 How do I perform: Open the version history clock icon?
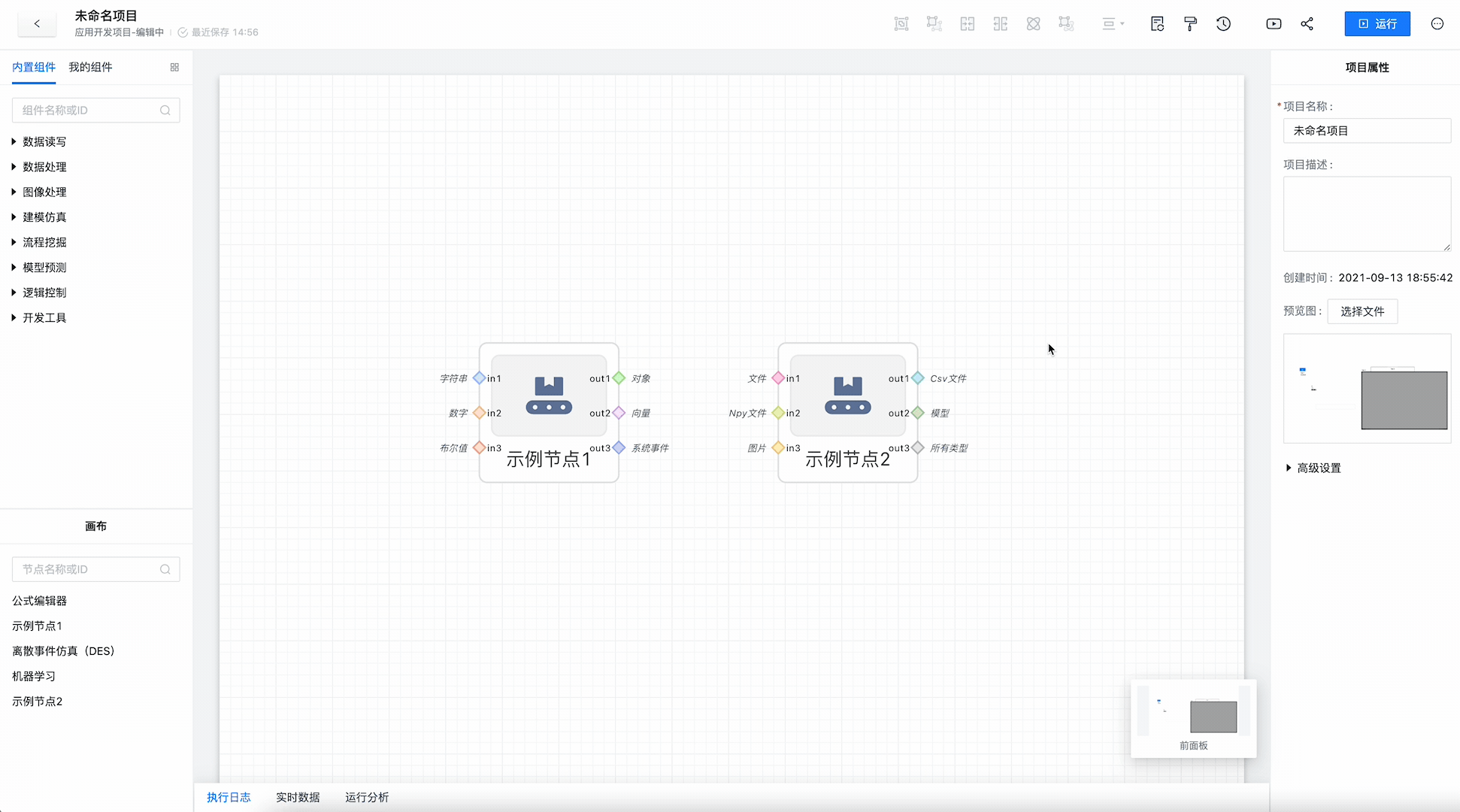pyautogui.click(x=1223, y=24)
